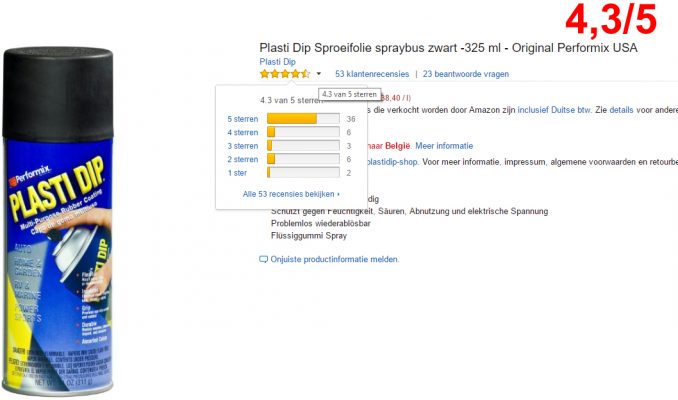Click the inclusief Duitse btw link
The image size is (678, 400).
click(554, 110)
